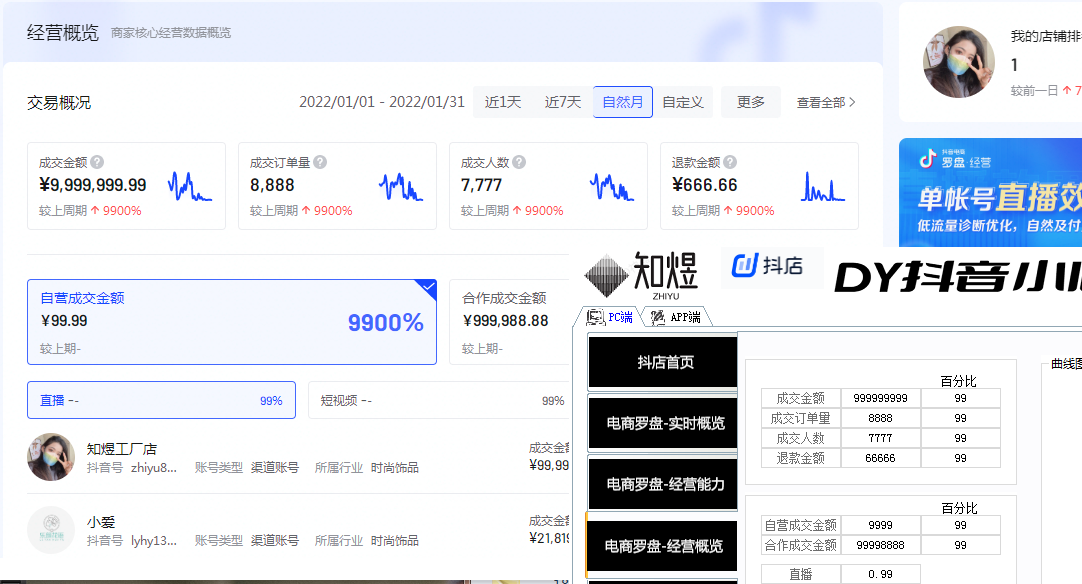Click the computer icon on the PC端 tab
The width and height of the screenshot is (1082, 584).
(x=595, y=315)
